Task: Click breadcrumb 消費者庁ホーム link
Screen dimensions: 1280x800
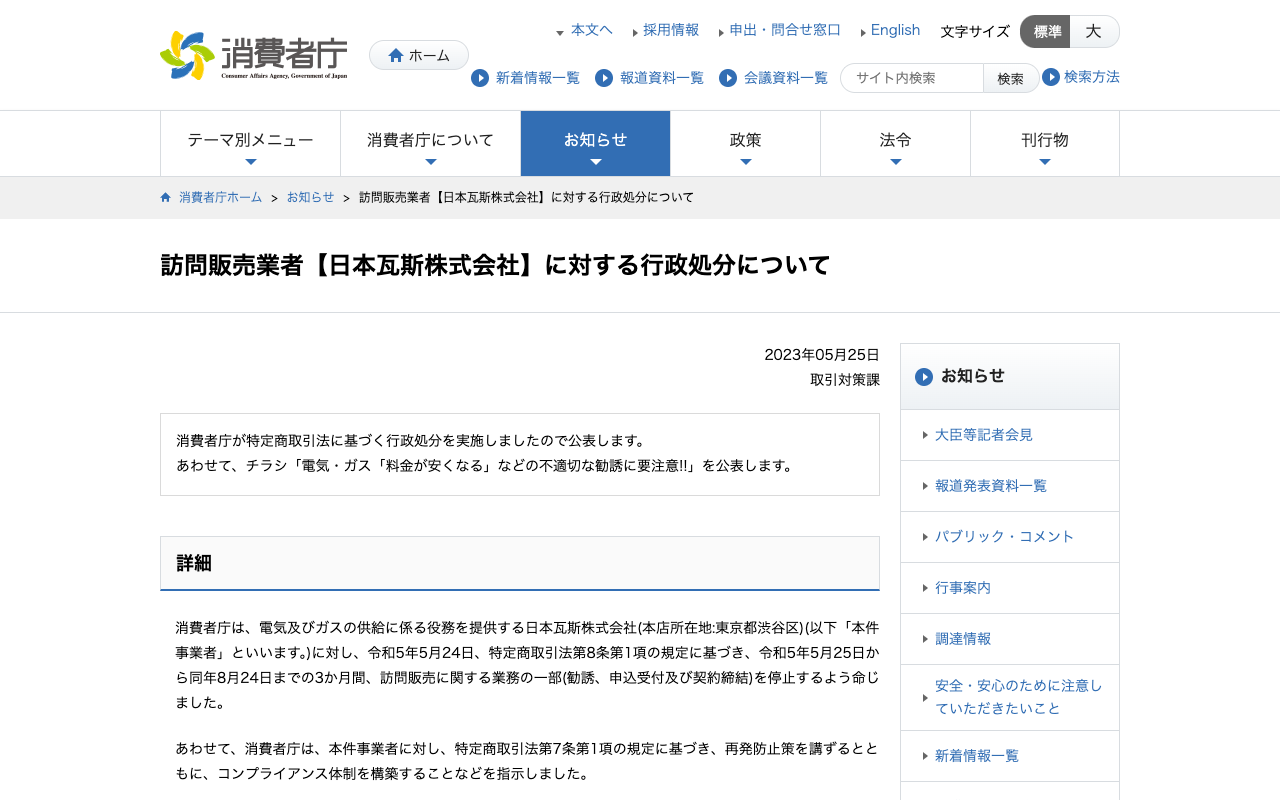Action: pos(221,197)
